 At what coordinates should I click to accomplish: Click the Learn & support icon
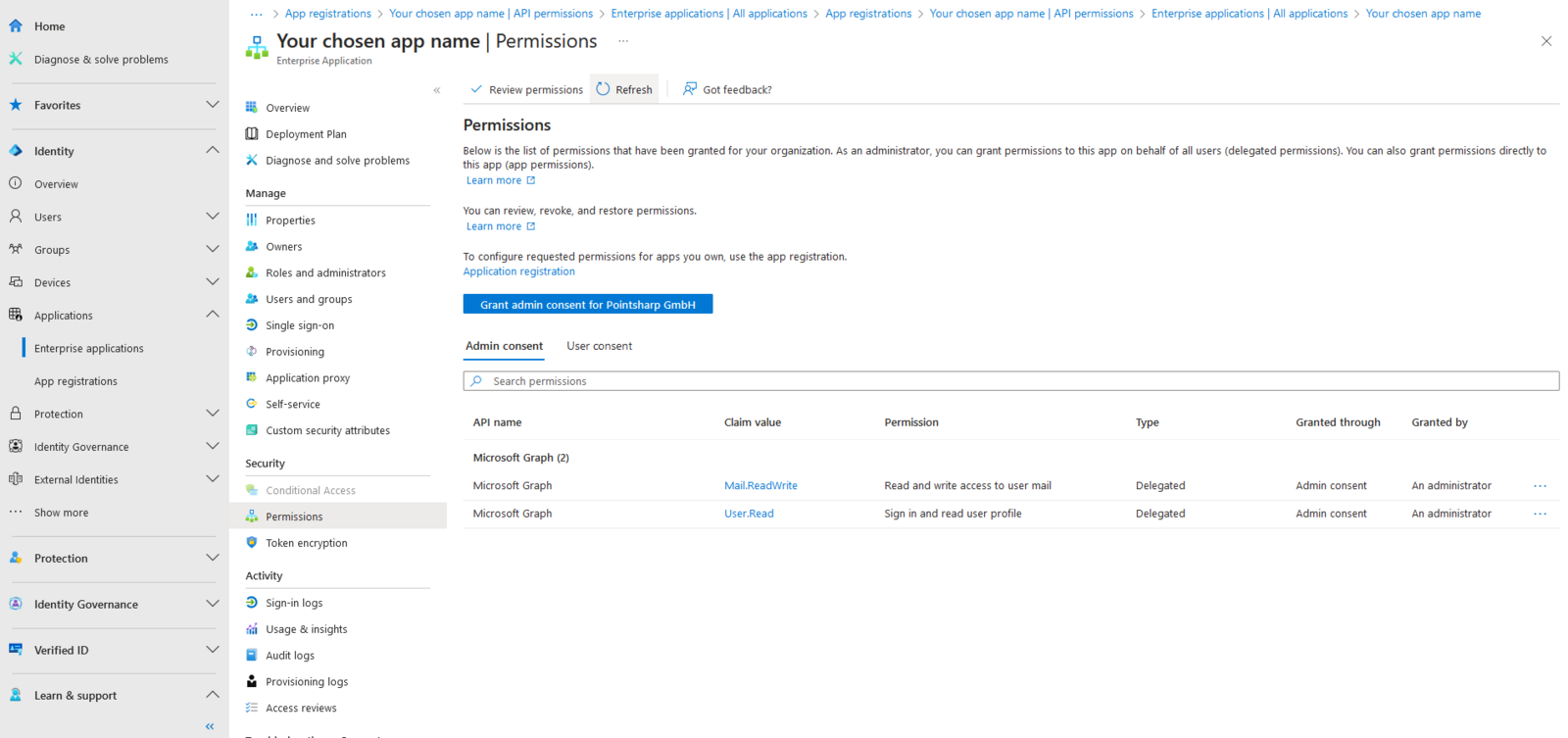pyautogui.click(x=16, y=695)
